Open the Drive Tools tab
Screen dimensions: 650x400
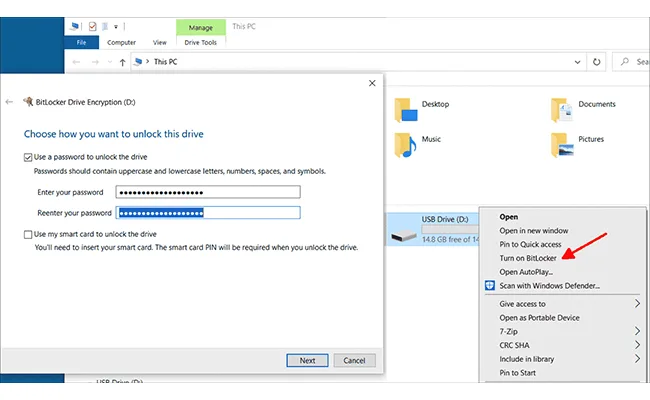point(201,42)
